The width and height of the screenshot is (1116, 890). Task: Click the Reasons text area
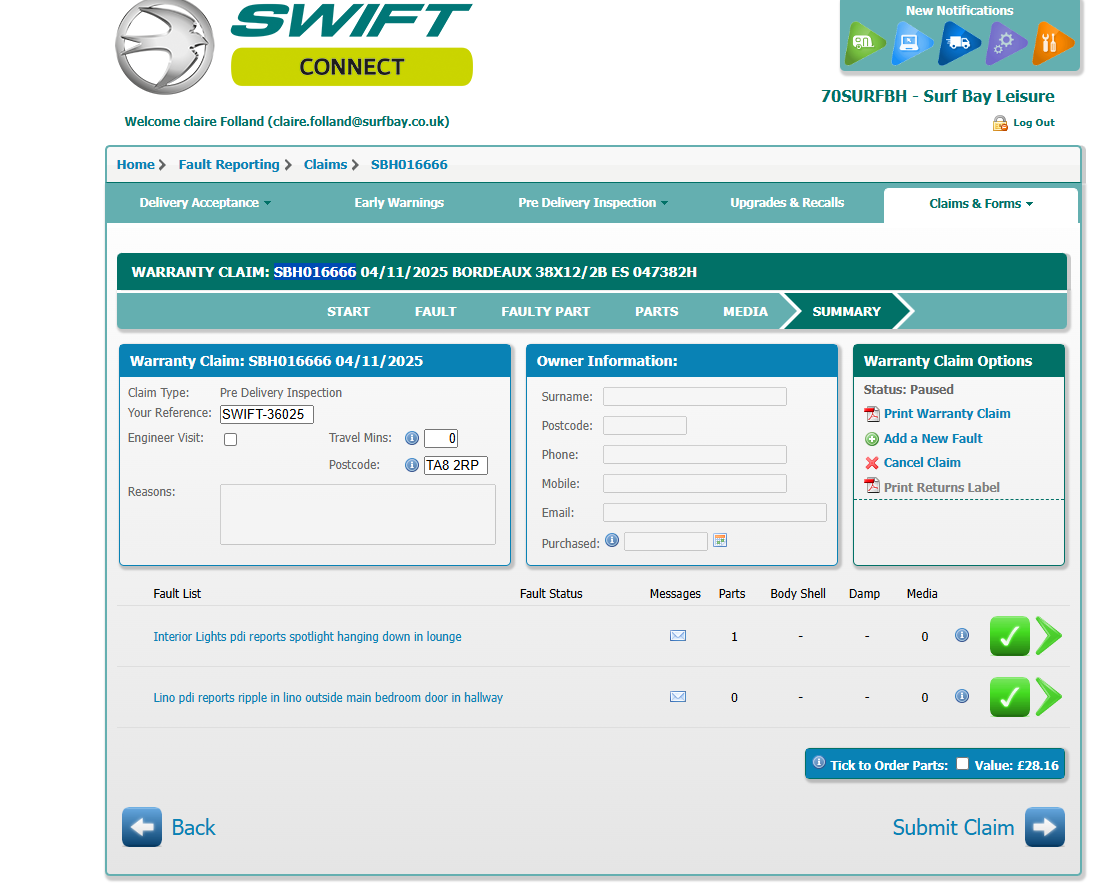tap(357, 515)
